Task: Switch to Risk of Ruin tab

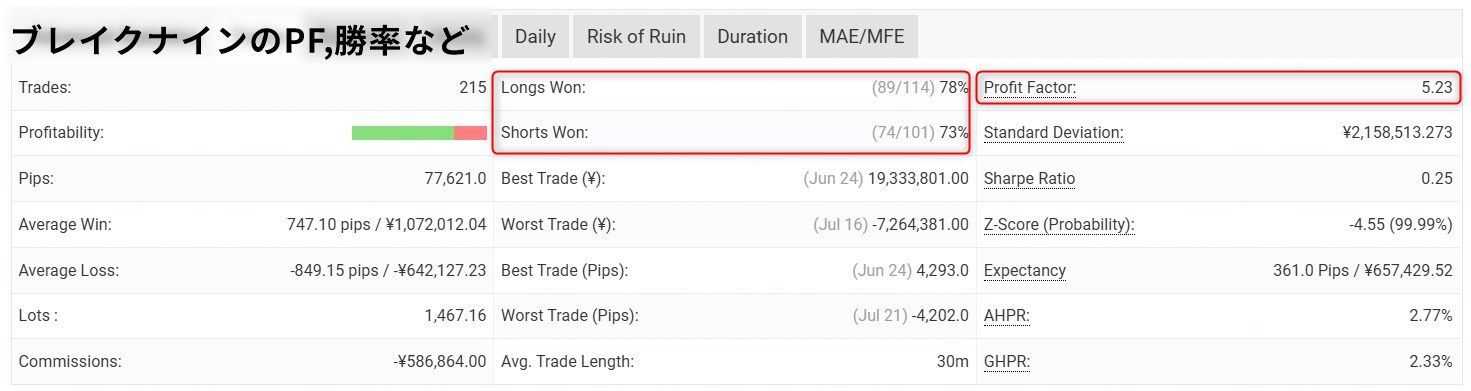Action: tap(636, 37)
